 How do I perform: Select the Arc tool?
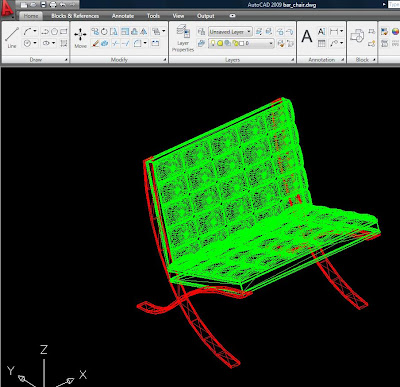[x=27, y=32]
